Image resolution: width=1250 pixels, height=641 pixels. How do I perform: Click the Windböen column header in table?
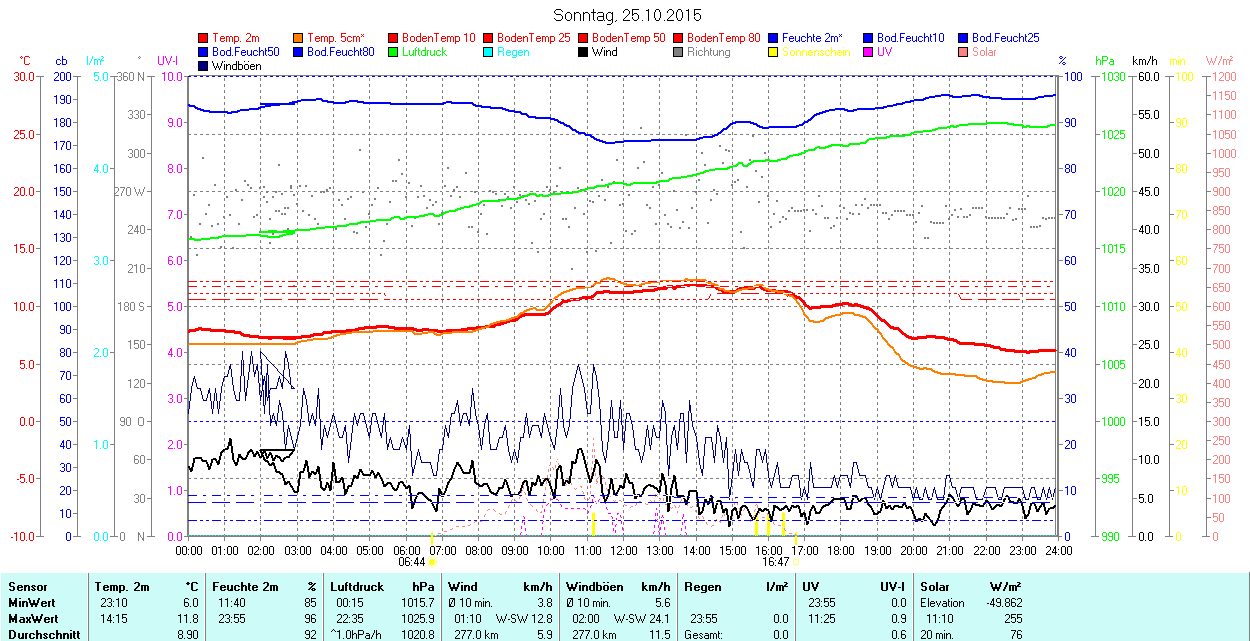(x=595, y=587)
